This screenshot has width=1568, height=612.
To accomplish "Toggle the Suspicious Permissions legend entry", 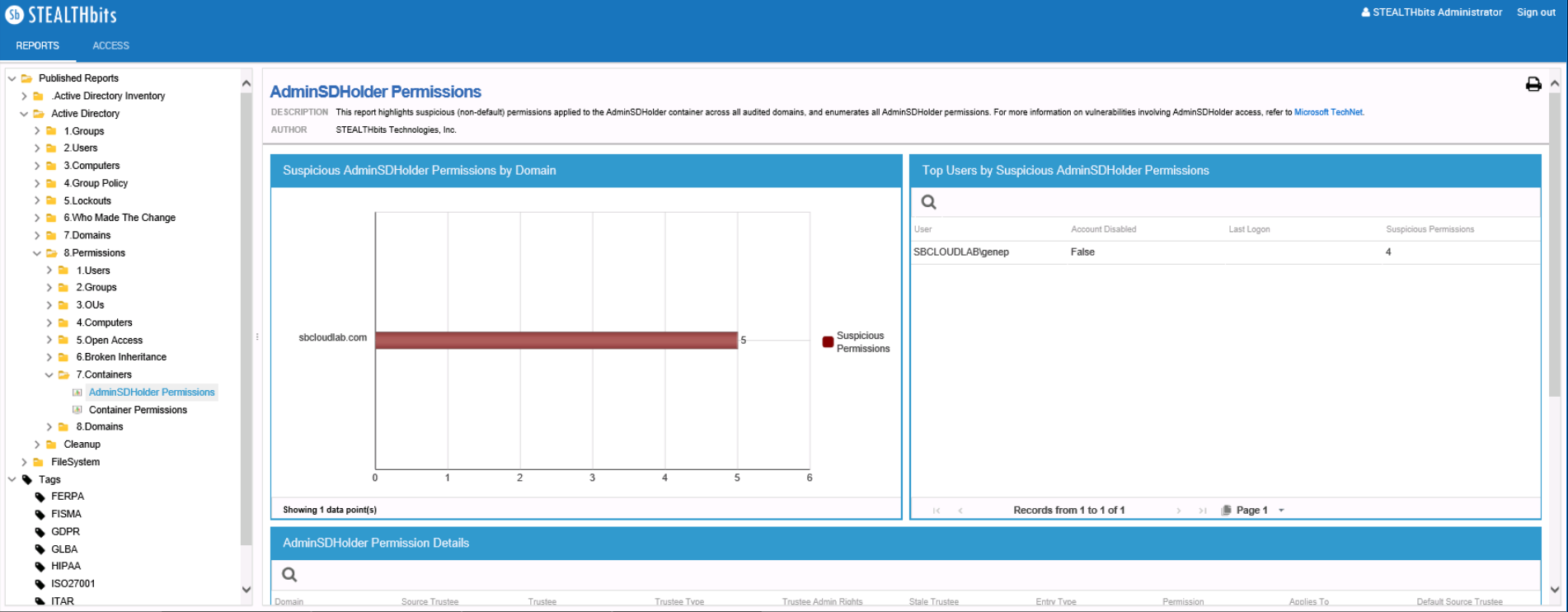I will pos(856,342).
